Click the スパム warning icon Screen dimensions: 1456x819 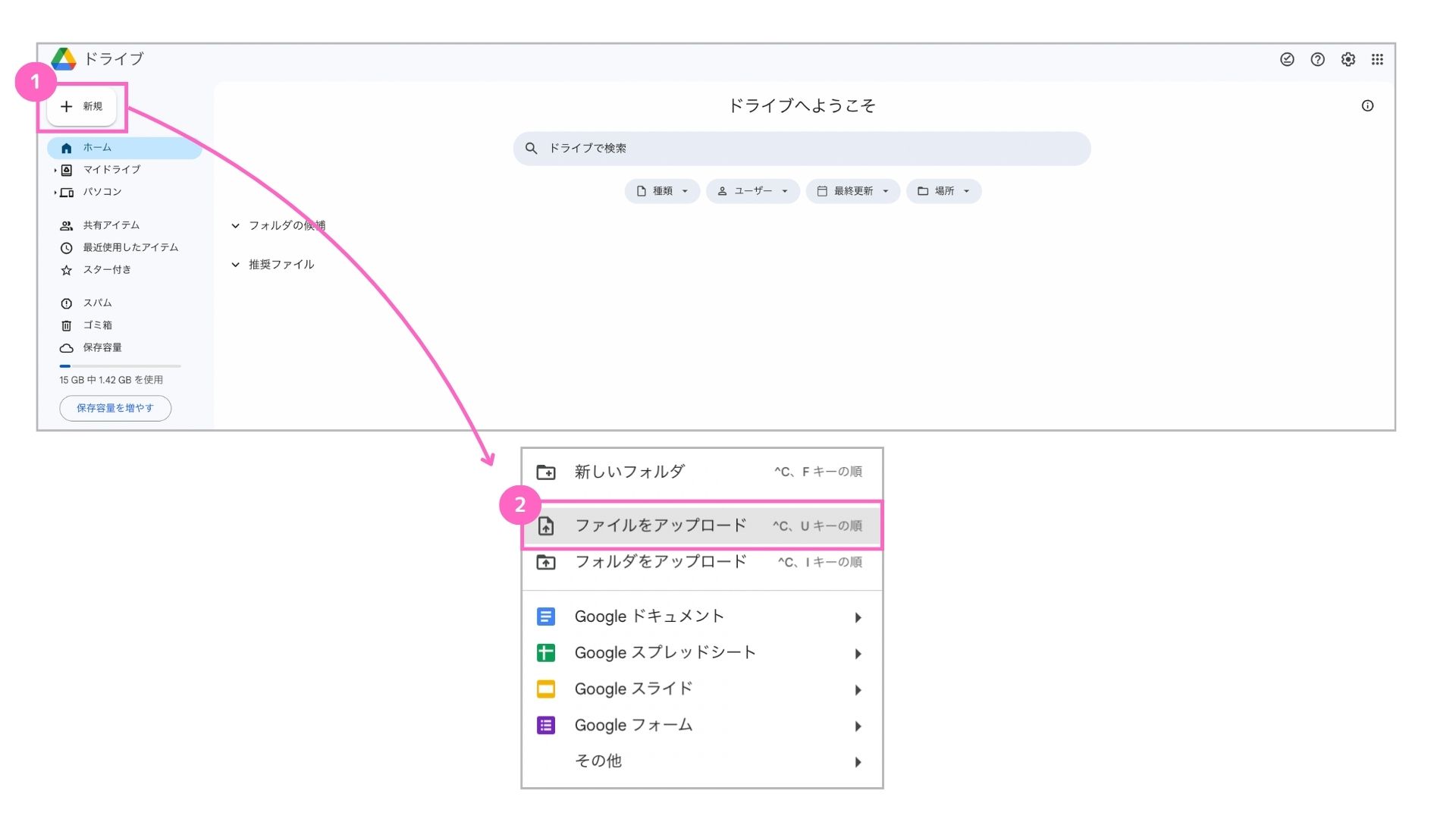(67, 304)
